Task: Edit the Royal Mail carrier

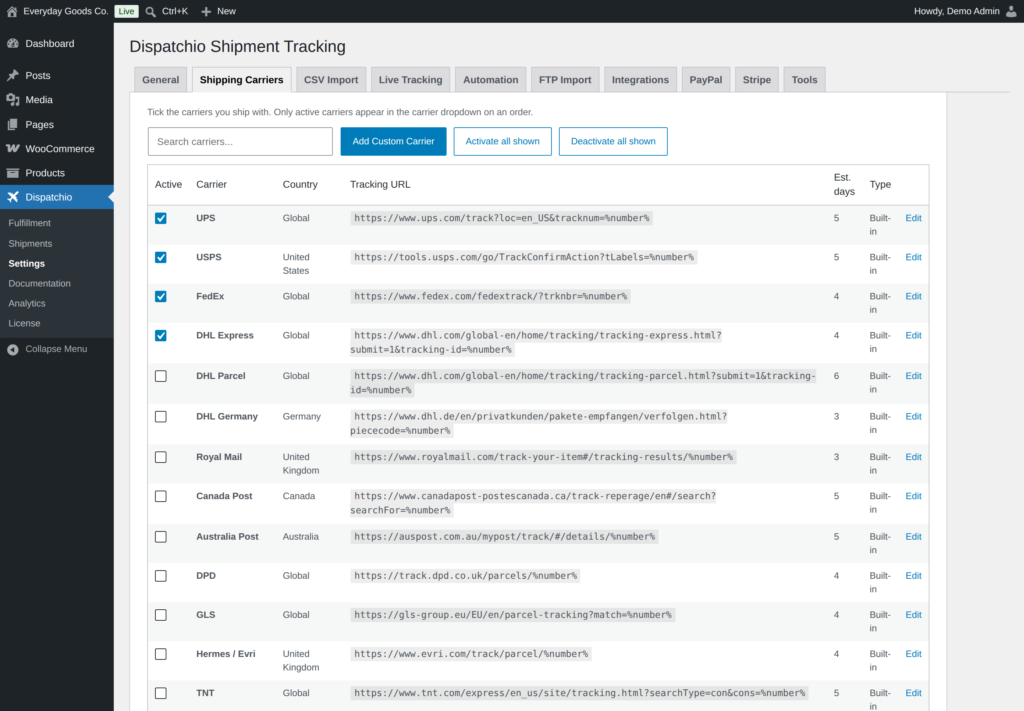Action: pos(913,457)
